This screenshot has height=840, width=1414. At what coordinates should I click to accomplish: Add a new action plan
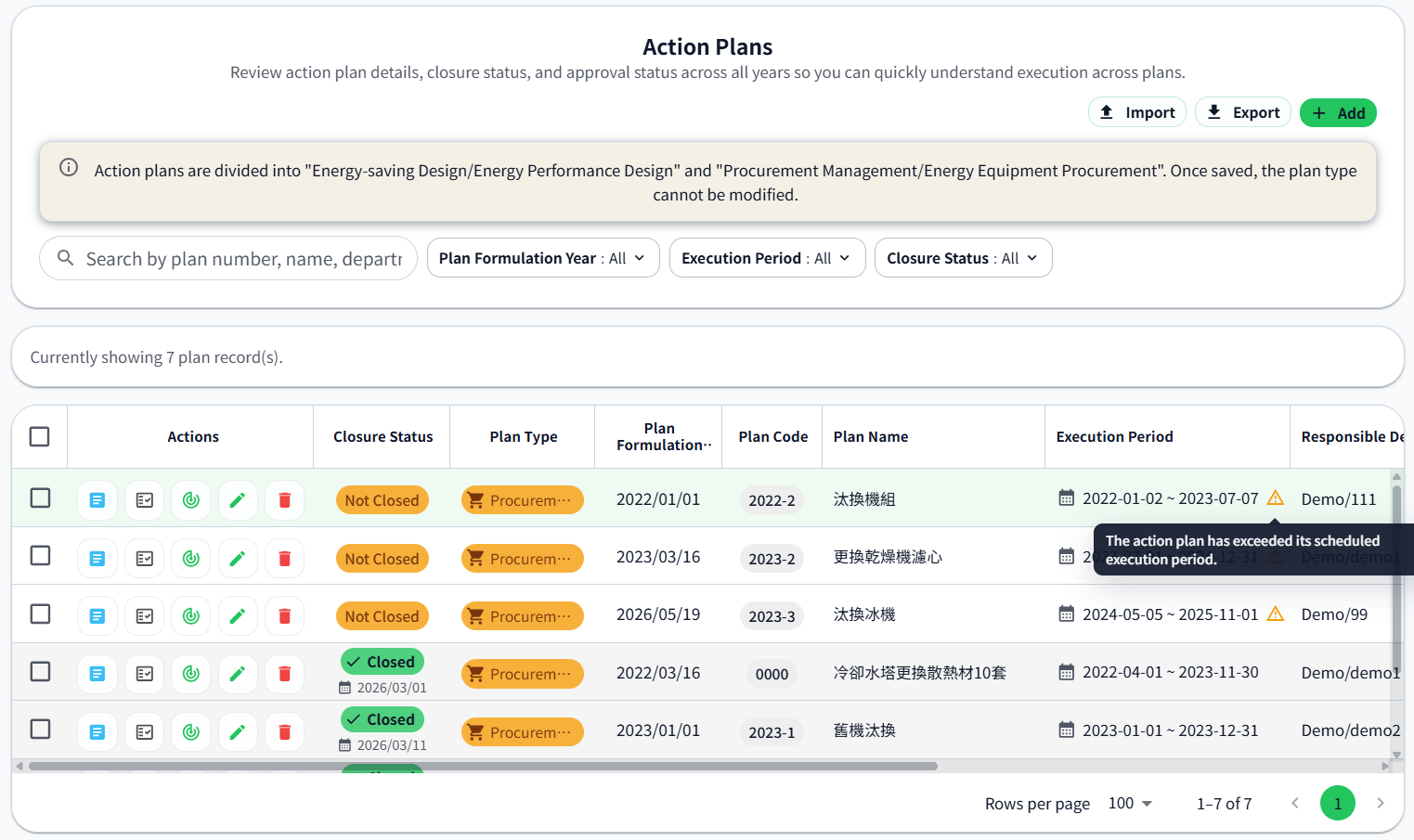click(1338, 113)
